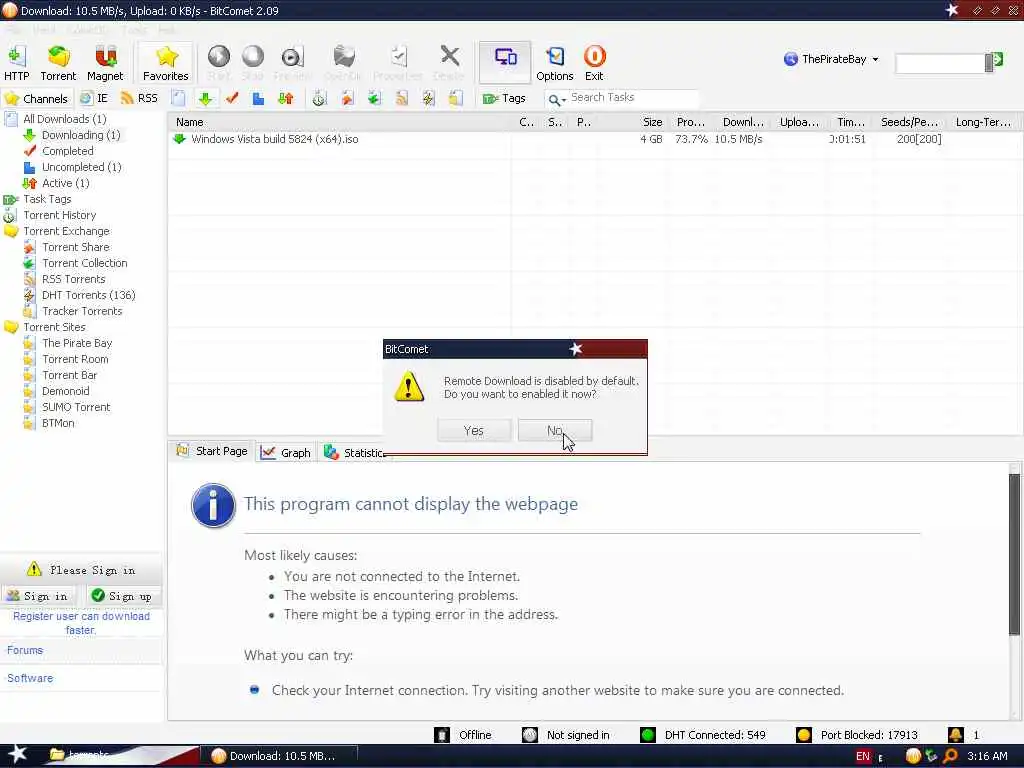Open Torrent History in sidebar
Screen dimensions: 1024x768
tap(59, 215)
